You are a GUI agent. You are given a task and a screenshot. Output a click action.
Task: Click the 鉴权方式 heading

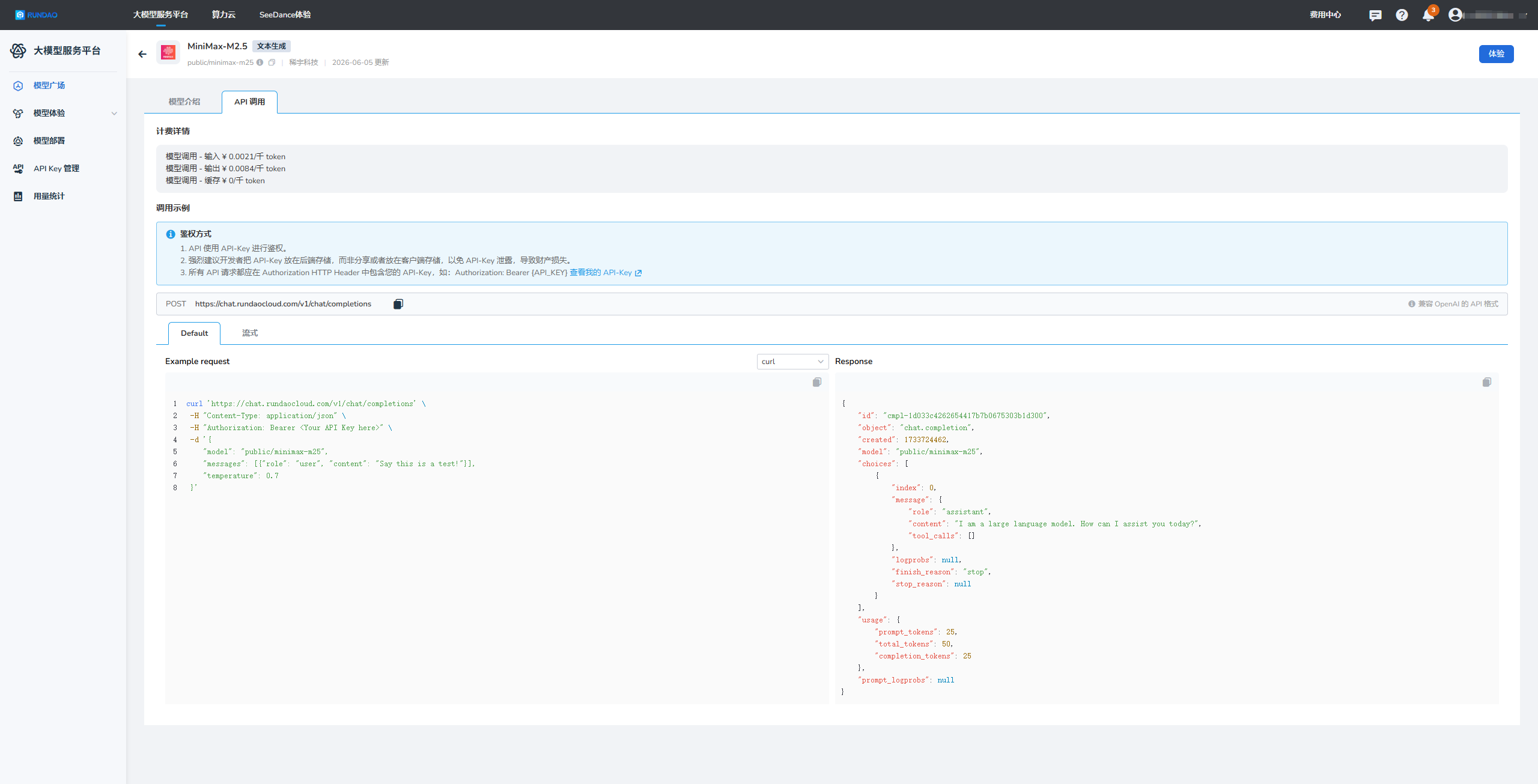click(196, 234)
